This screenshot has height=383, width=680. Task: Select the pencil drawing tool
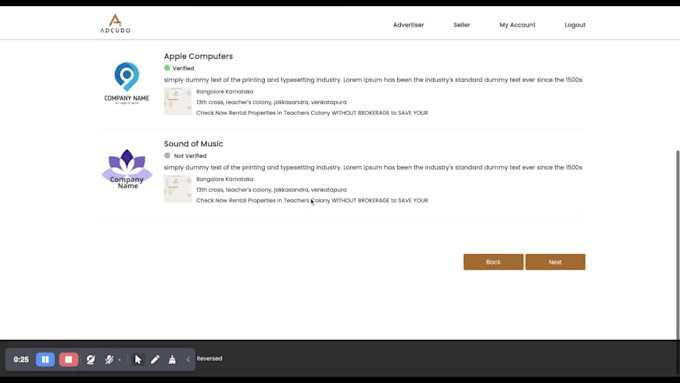(155, 359)
